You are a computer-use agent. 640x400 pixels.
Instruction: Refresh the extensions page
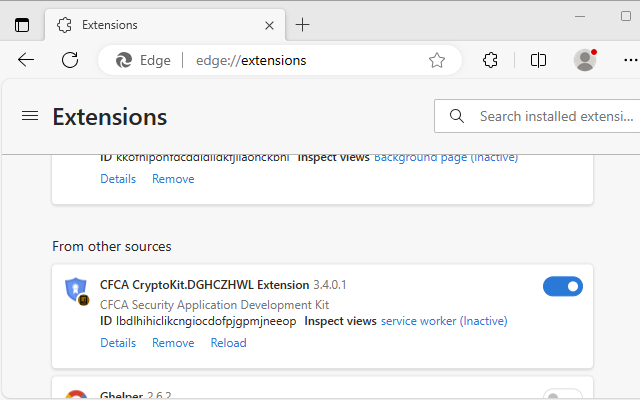[70, 60]
